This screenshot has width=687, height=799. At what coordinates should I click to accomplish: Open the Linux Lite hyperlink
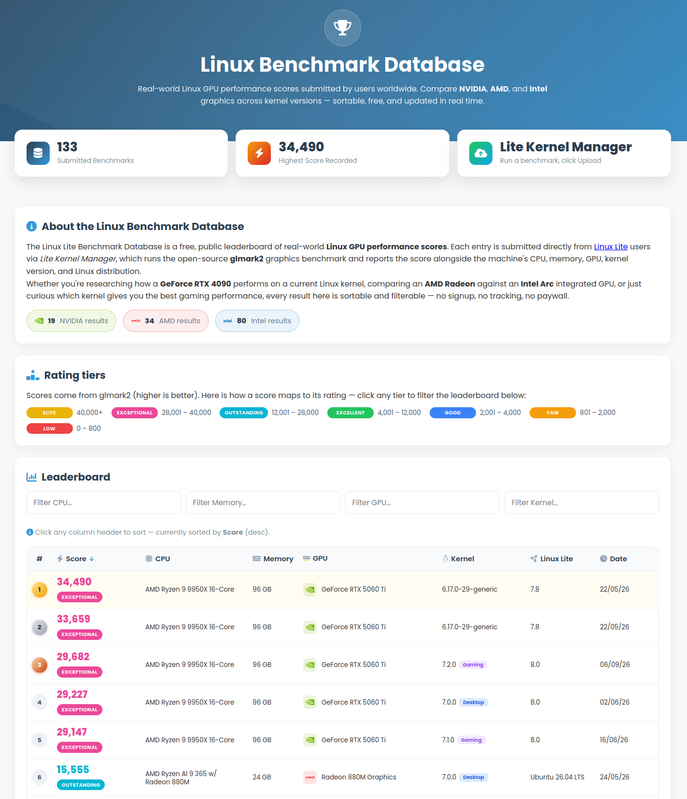click(611, 247)
